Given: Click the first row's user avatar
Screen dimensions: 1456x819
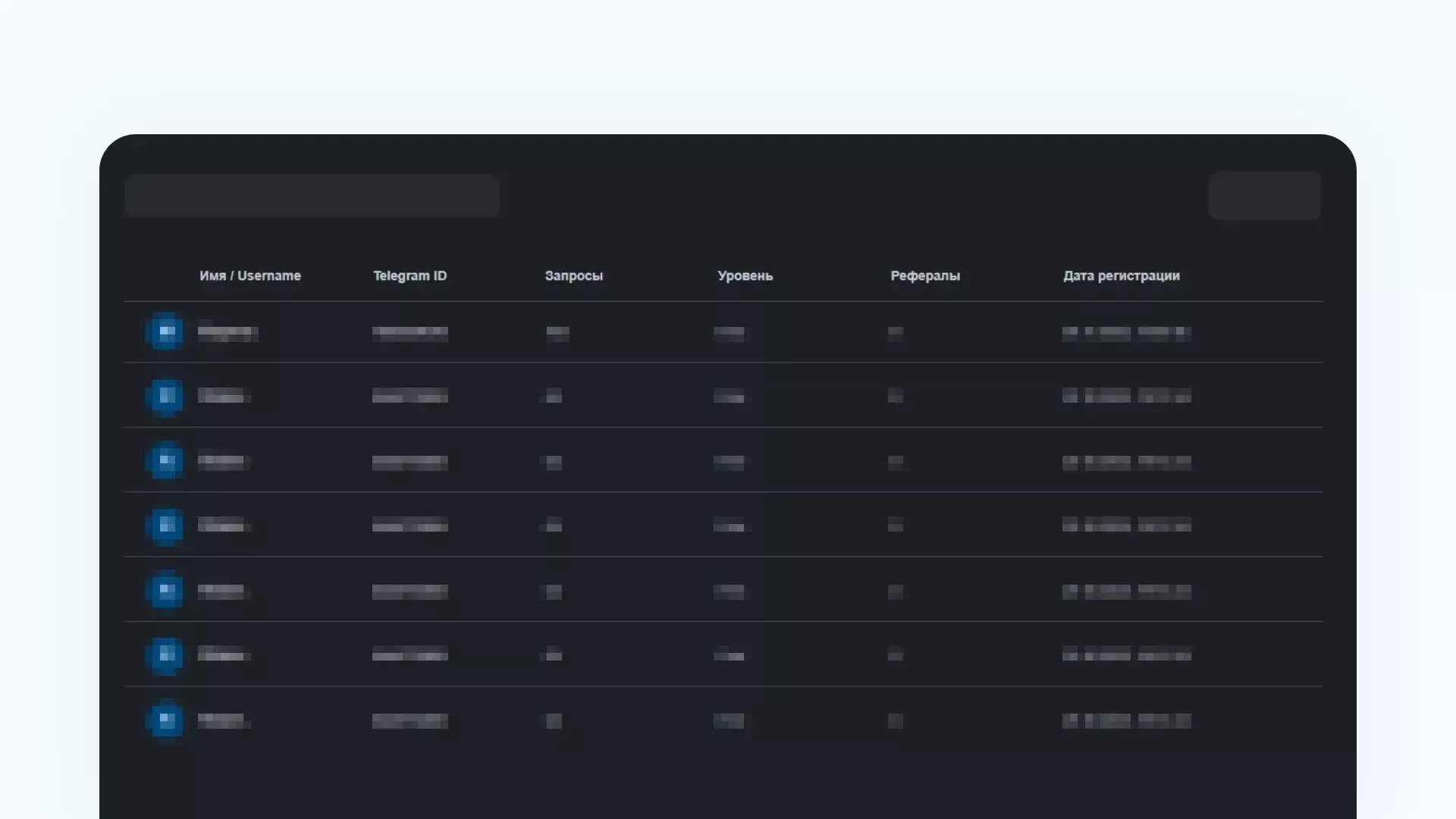Looking at the screenshot, I should tap(165, 331).
